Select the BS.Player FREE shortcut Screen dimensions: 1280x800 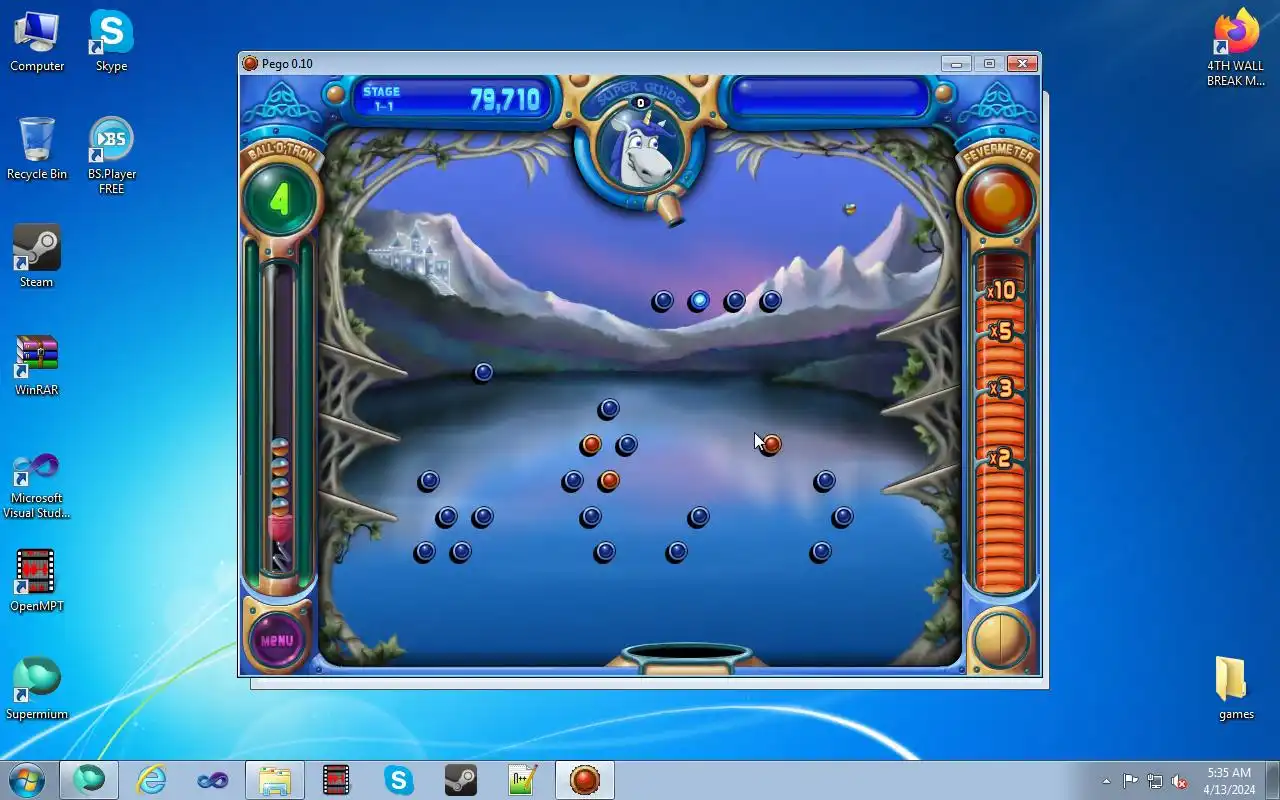click(x=111, y=156)
